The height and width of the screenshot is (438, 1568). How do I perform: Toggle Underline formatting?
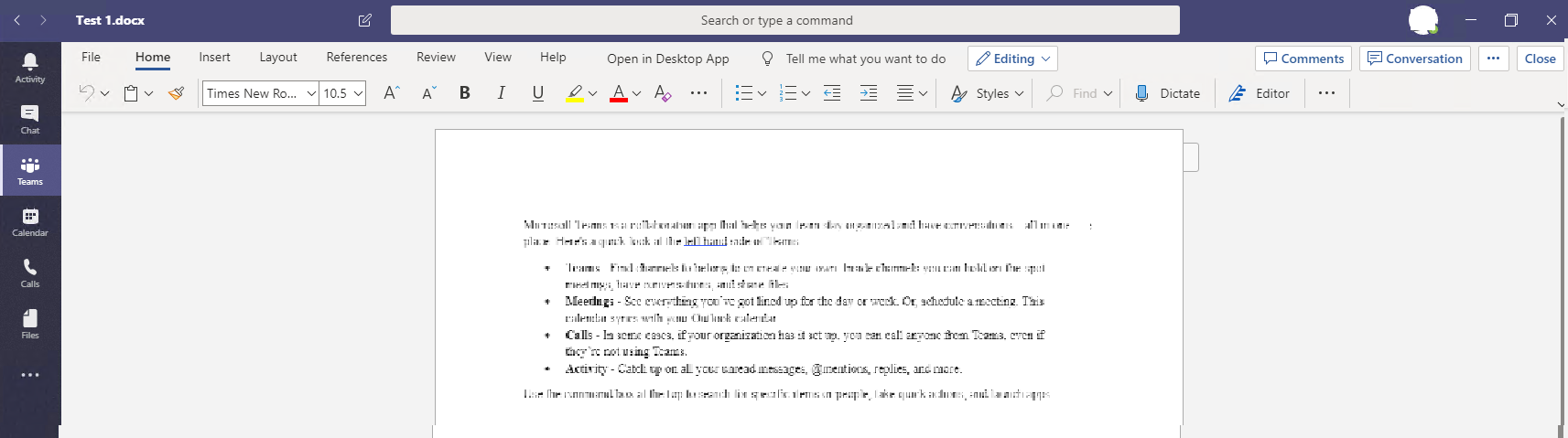(x=538, y=93)
